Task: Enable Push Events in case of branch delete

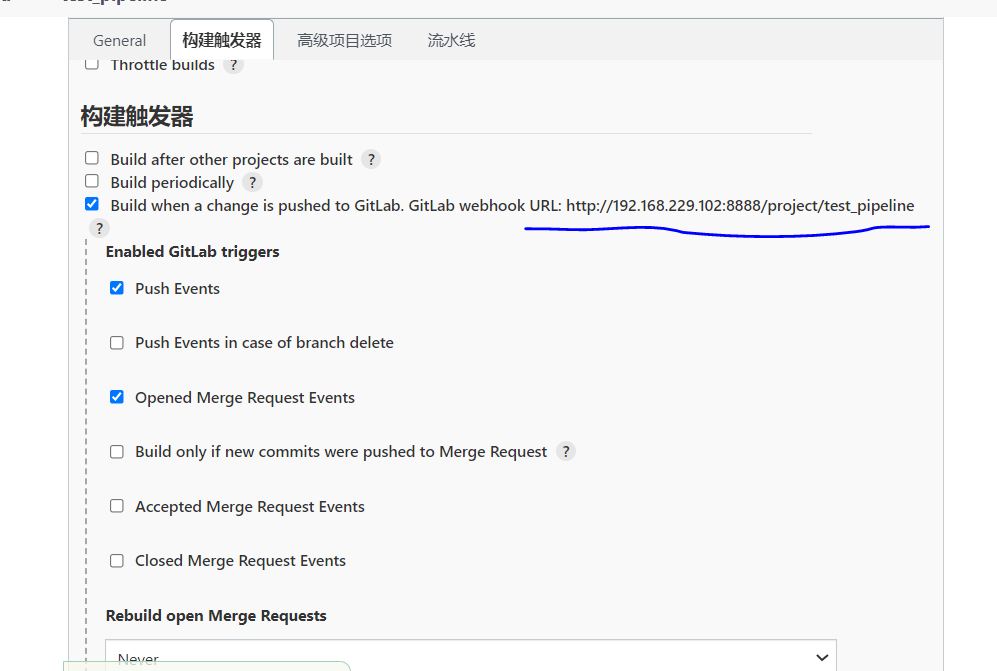Action: click(x=116, y=342)
